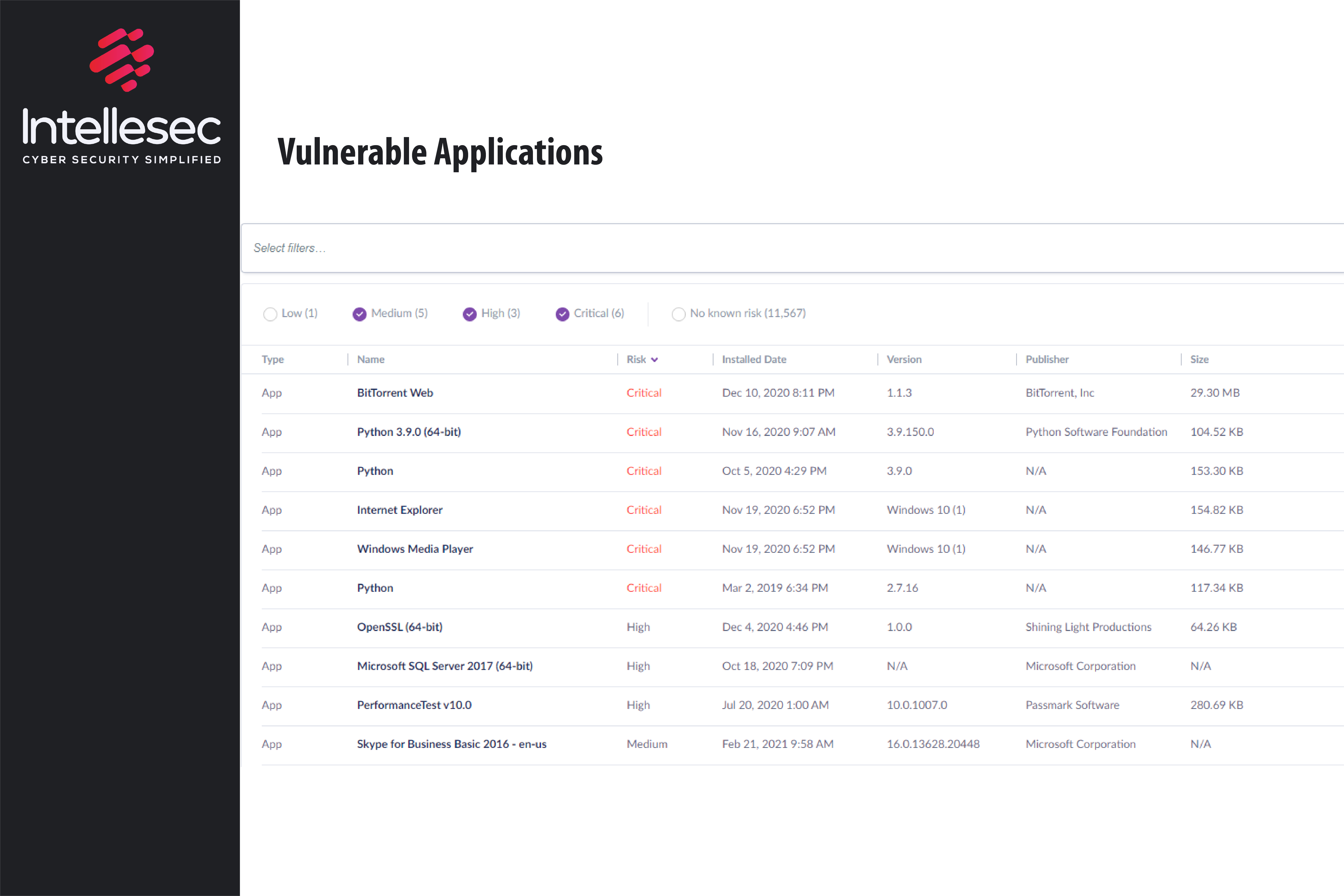The height and width of the screenshot is (896, 1344).
Task: Click the Vulnerable Applications page heading
Action: click(440, 153)
